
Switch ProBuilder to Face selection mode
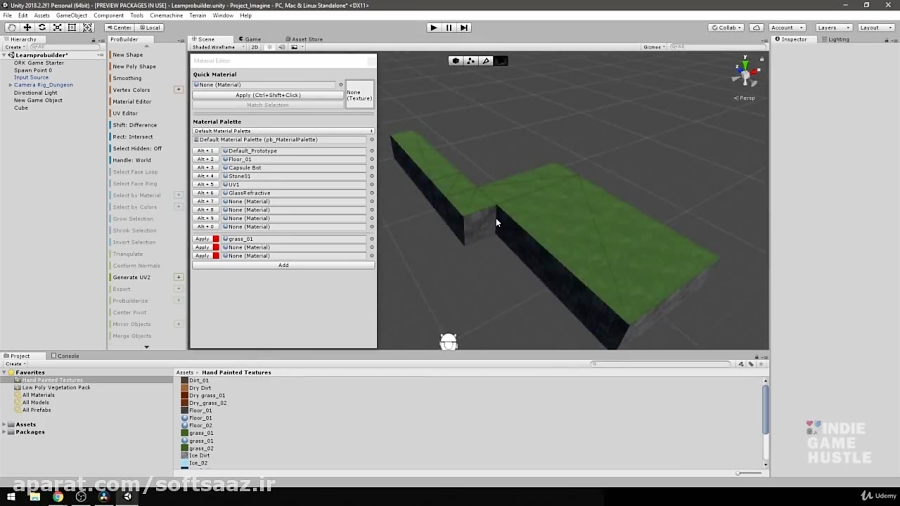[x=501, y=61]
